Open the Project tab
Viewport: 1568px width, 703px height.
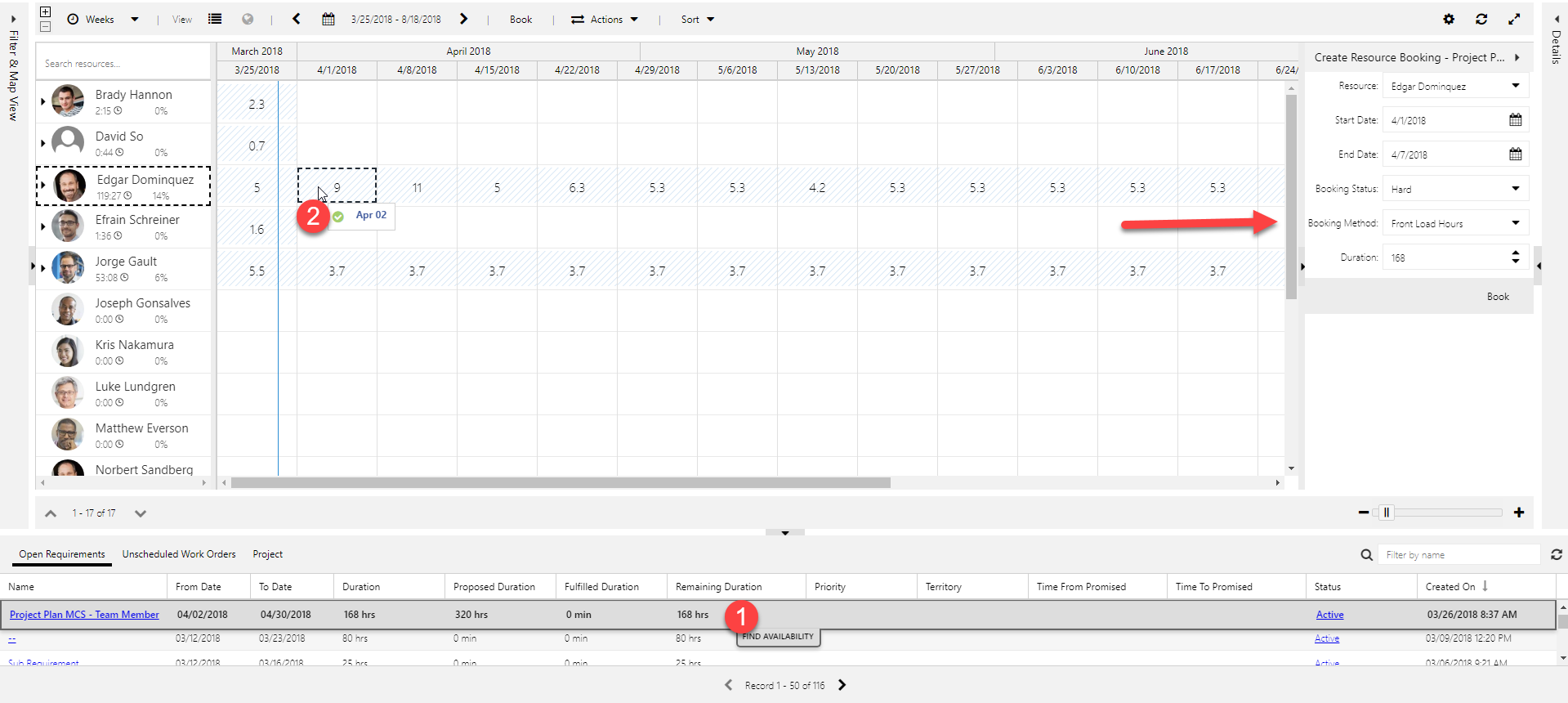tap(267, 554)
